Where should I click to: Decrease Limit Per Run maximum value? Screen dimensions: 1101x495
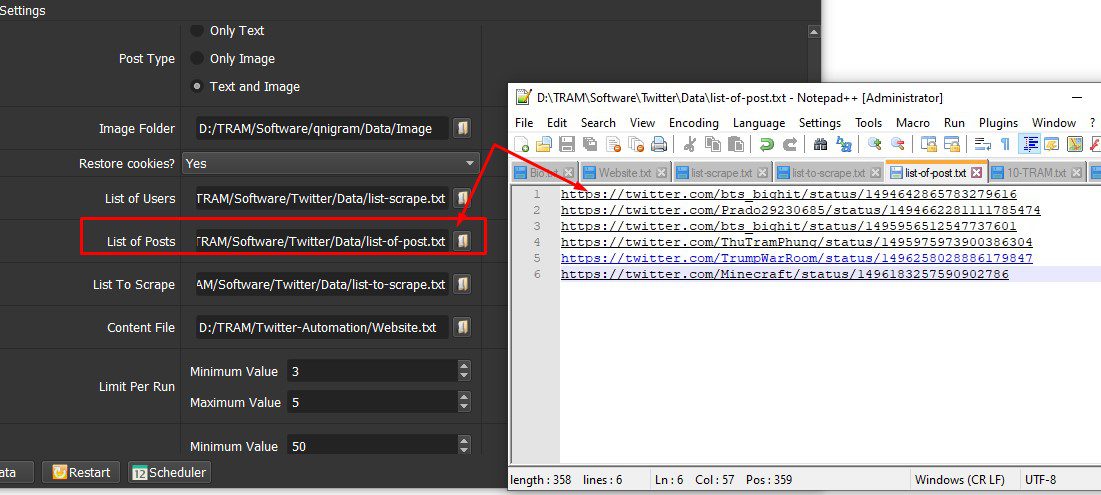coord(463,407)
